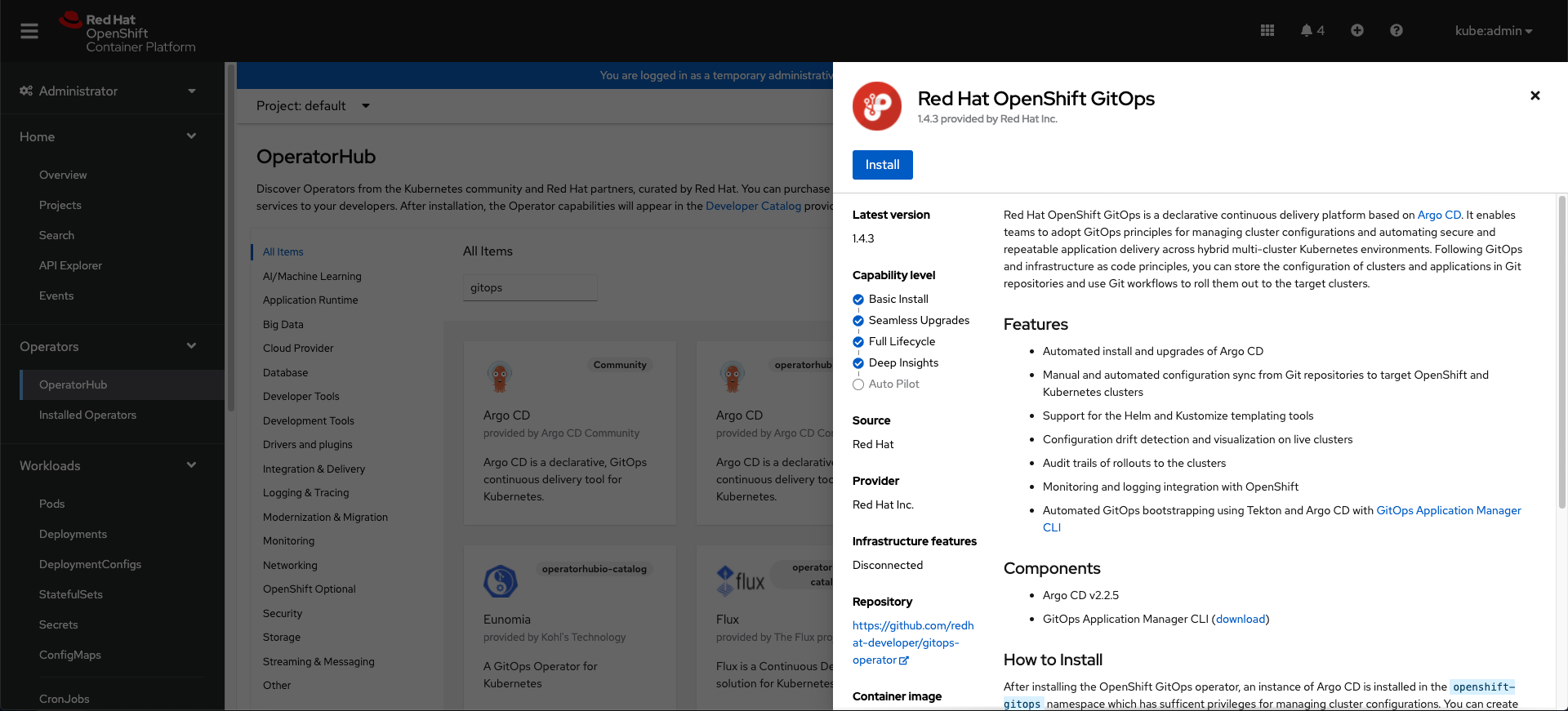The image size is (1568, 711).
Task: Filter by Cloud Provider category
Action: [x=298, y=349]
